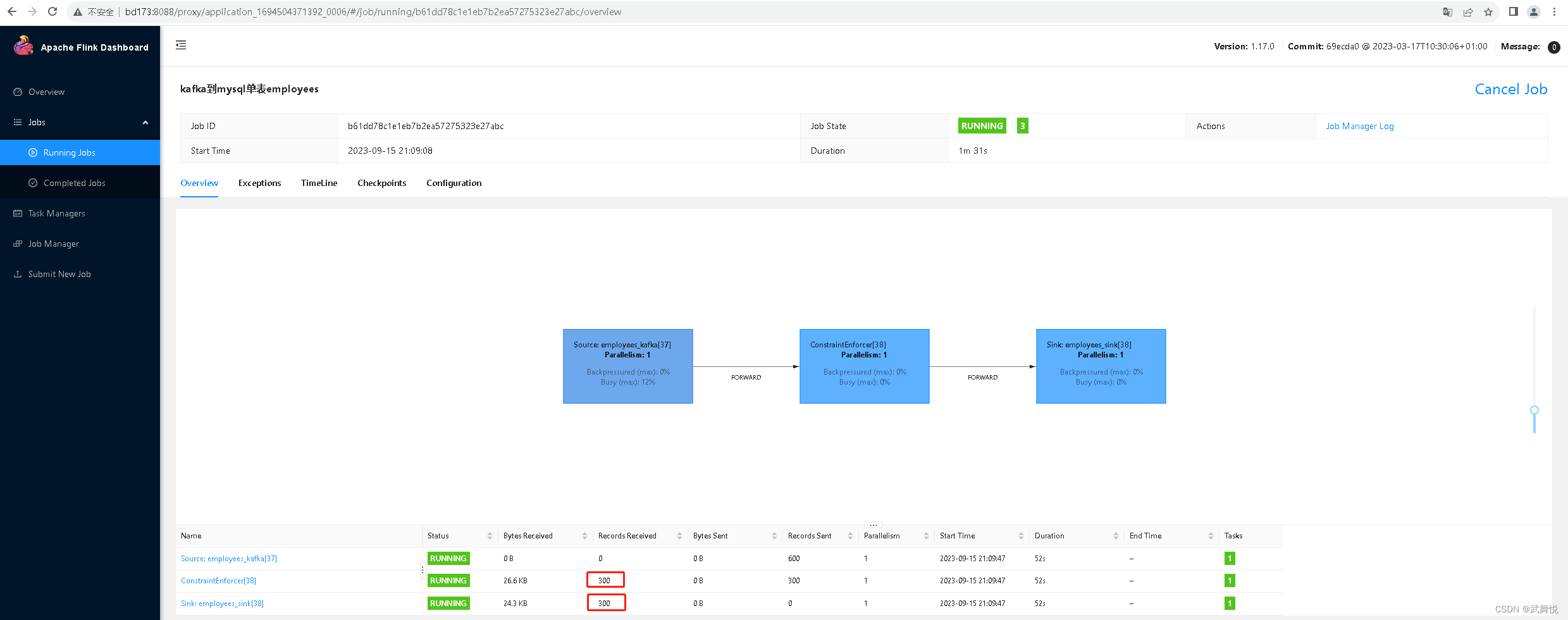The width and height of the screenshot is (1568, 620).
Task: Open Job Manager page
Action: (x=80, y=244)
